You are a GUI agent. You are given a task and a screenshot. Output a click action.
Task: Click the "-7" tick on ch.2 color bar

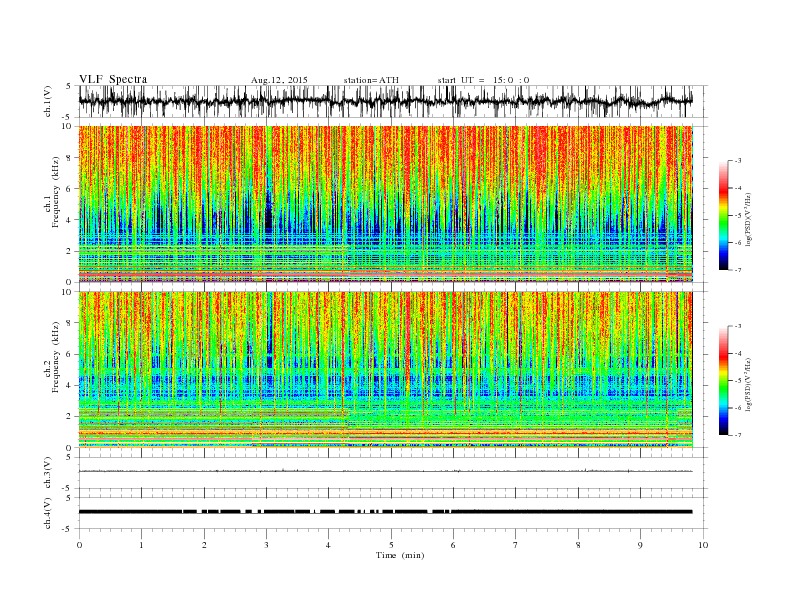coord(738,435)
